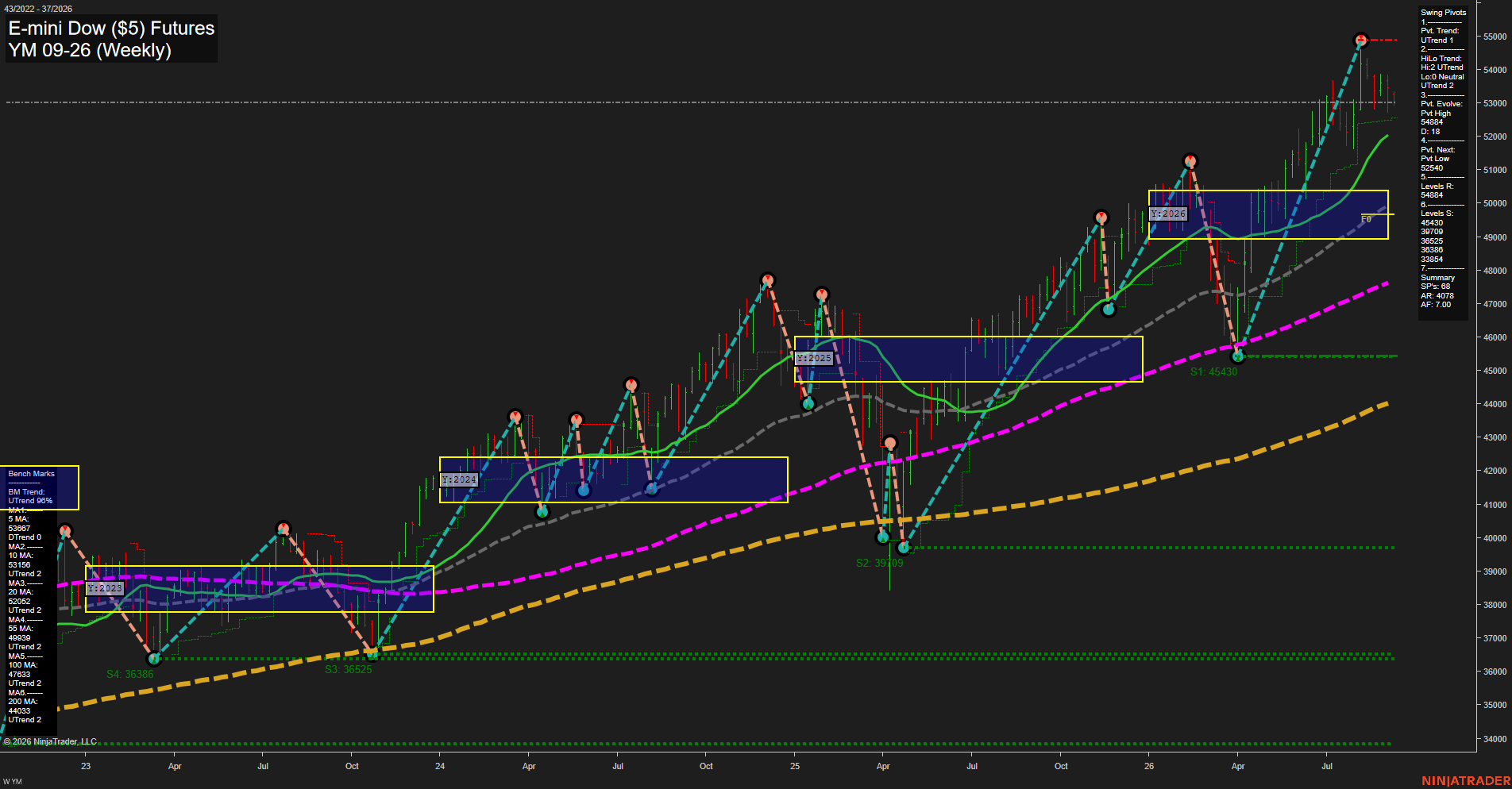The height and width of the screenshot is (789, 1512).
Task: Click the Pvt. Next: label in Swing Pivots
Action: 1437,150
